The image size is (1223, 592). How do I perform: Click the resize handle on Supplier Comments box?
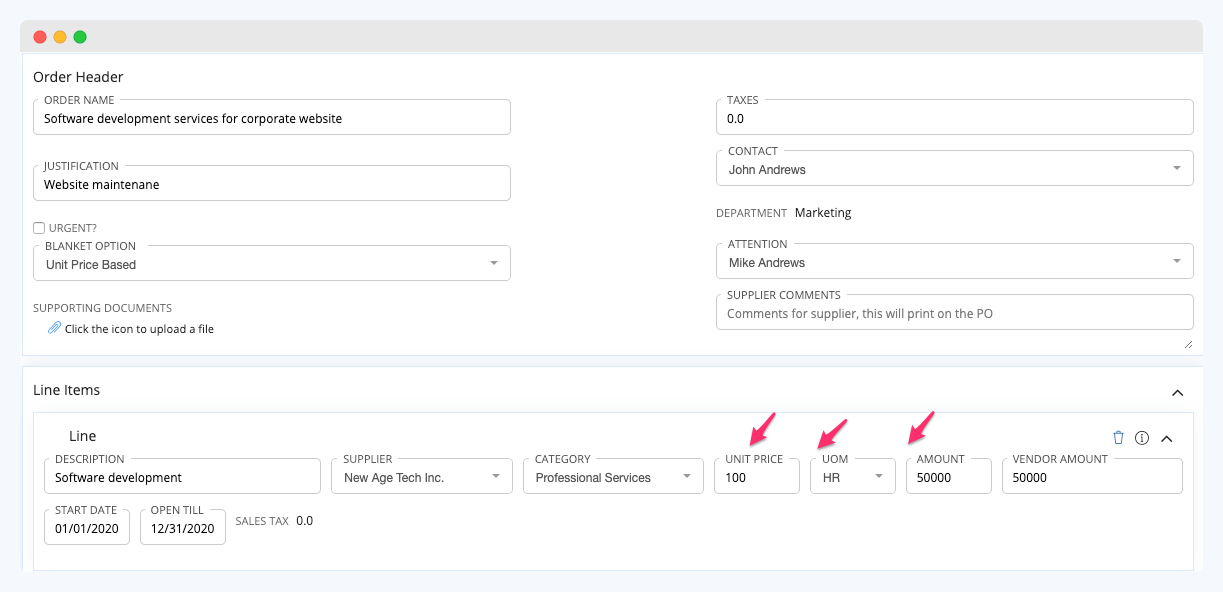click(x=1188, y=342)
